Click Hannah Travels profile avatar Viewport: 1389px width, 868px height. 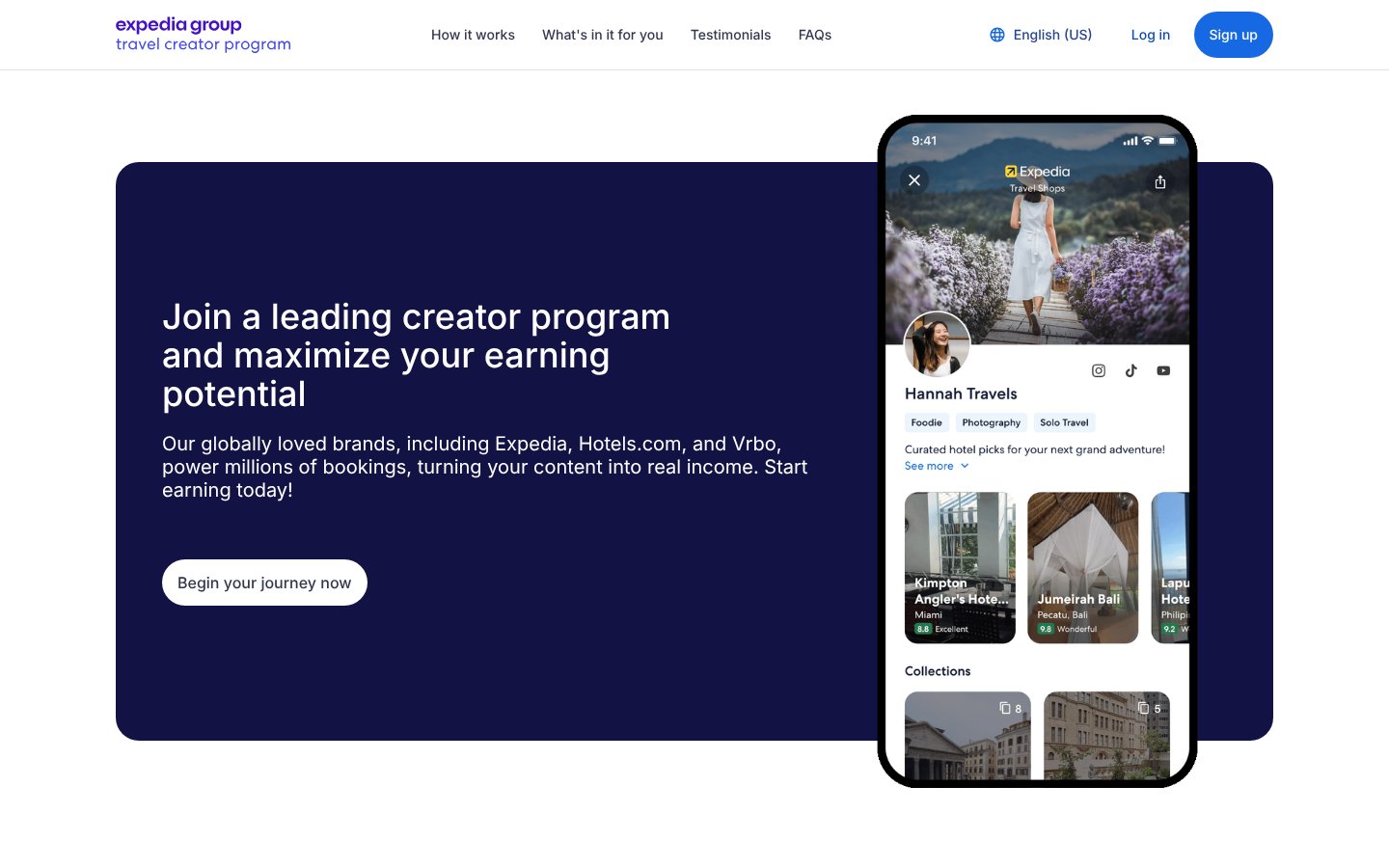937,344
